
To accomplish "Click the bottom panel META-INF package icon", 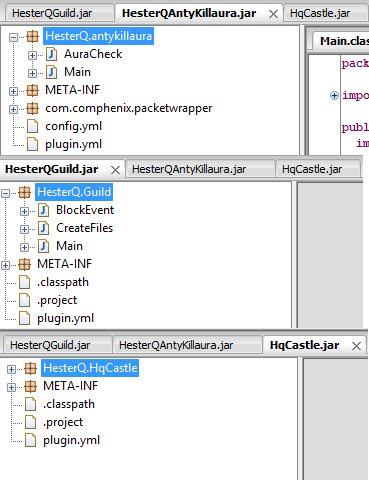I will [x=30, y=386].
